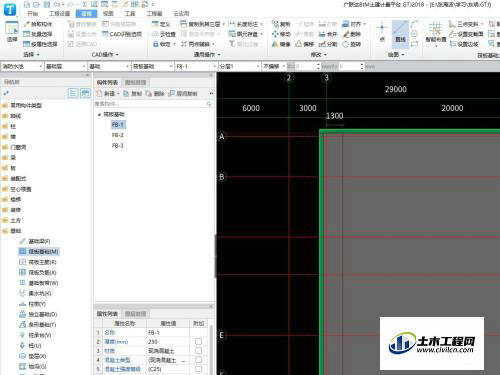Click the large 选择 select tool
The width and height of the screenshot is (500, 375).
[12, 32]
